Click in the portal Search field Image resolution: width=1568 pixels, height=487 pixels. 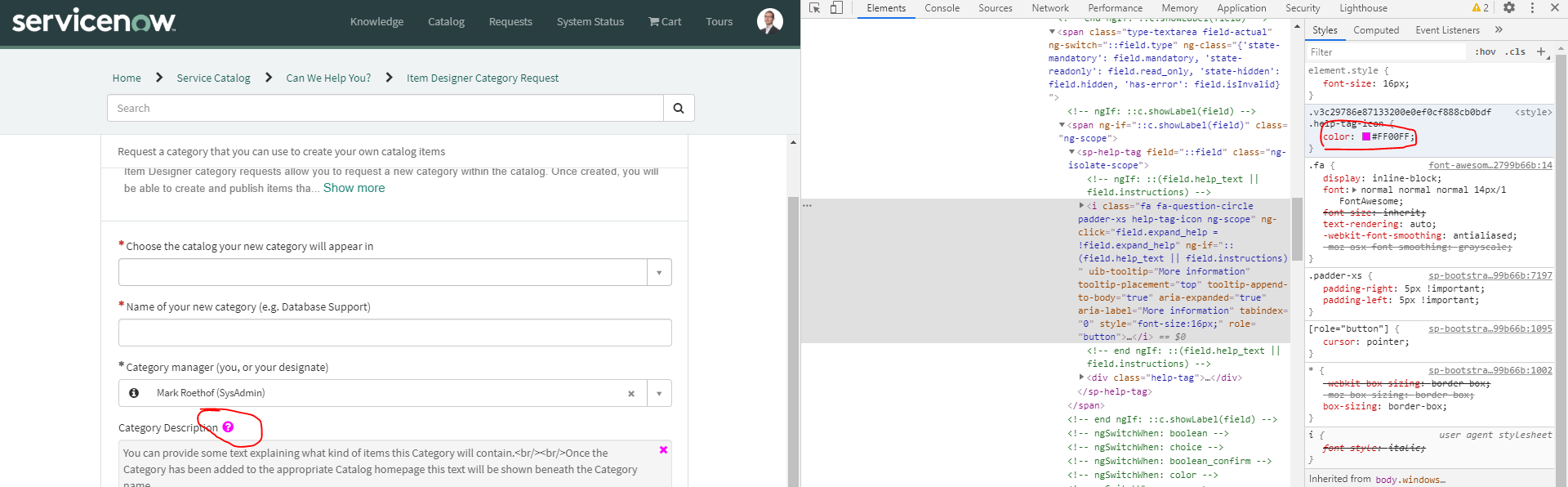click(385, 108)
